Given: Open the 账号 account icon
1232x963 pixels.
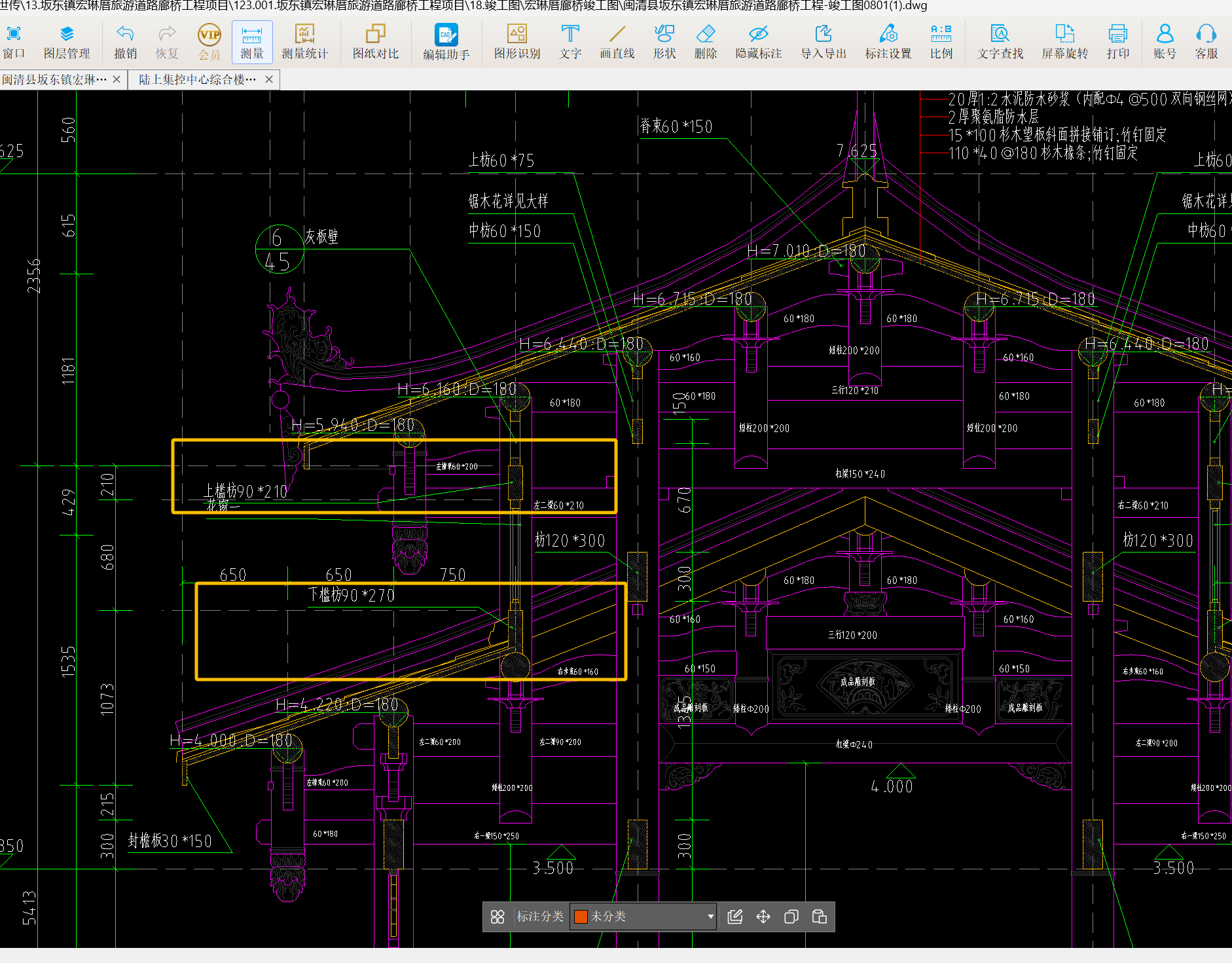Looking at the screenshot, I should coord(1165,42).
